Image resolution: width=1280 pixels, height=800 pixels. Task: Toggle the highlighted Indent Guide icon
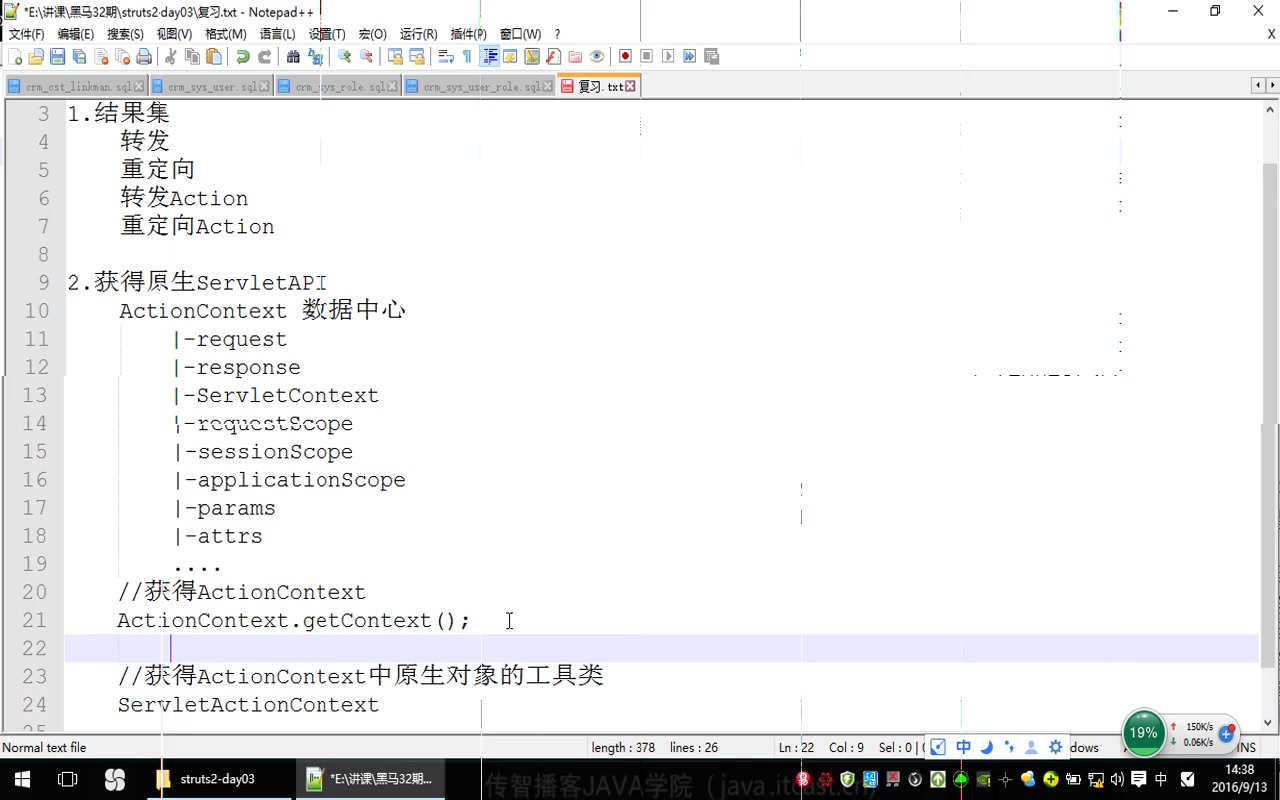(490, 57)
